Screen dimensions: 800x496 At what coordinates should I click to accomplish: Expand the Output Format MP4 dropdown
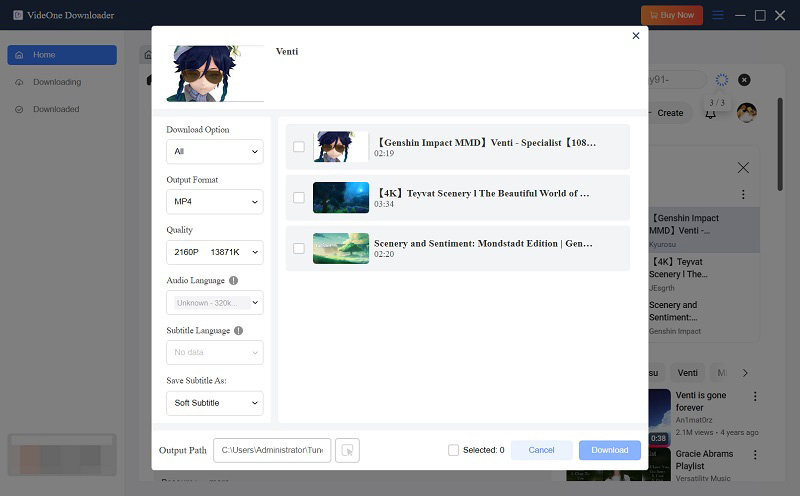pos(214,202)
